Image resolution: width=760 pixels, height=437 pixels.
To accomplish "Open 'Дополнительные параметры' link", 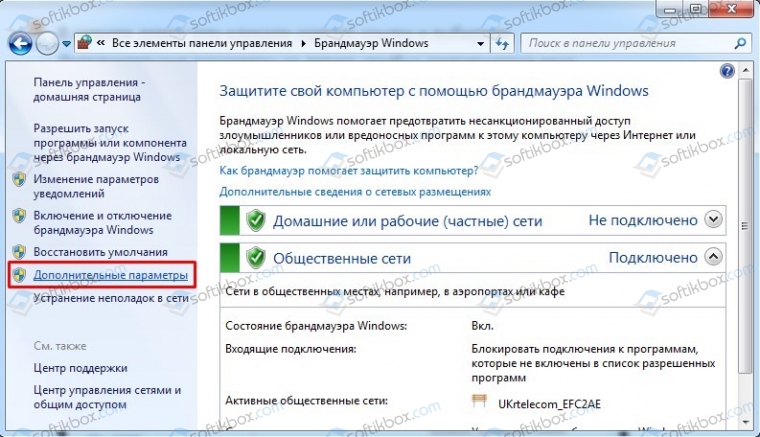I will (x=111, y=275).
